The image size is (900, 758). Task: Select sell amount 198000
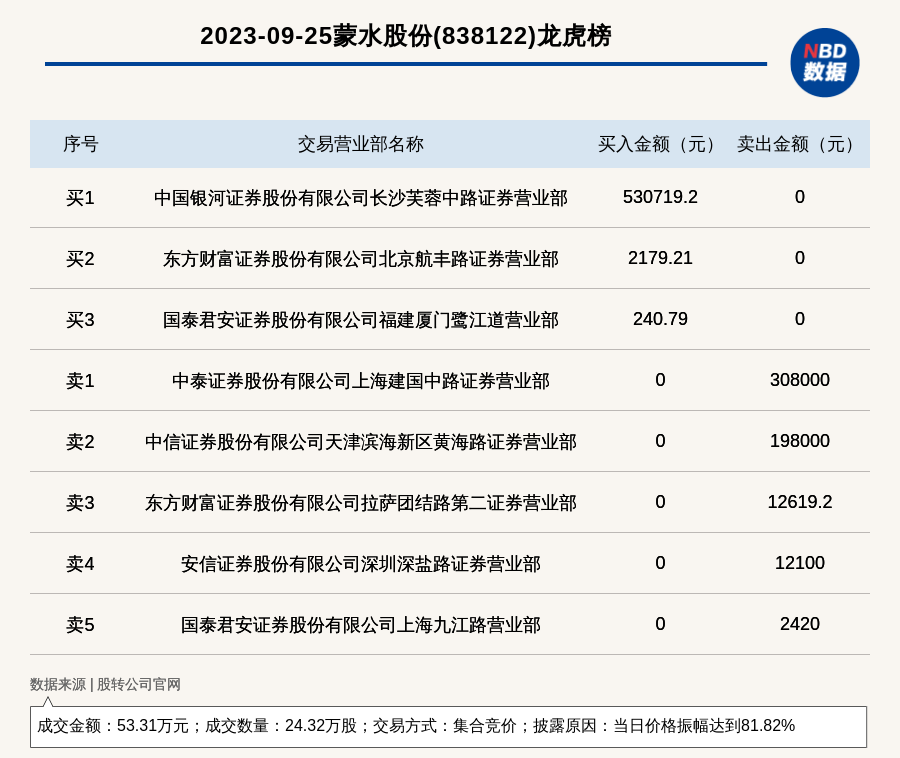pyautogui.click(x=800, y=441)
